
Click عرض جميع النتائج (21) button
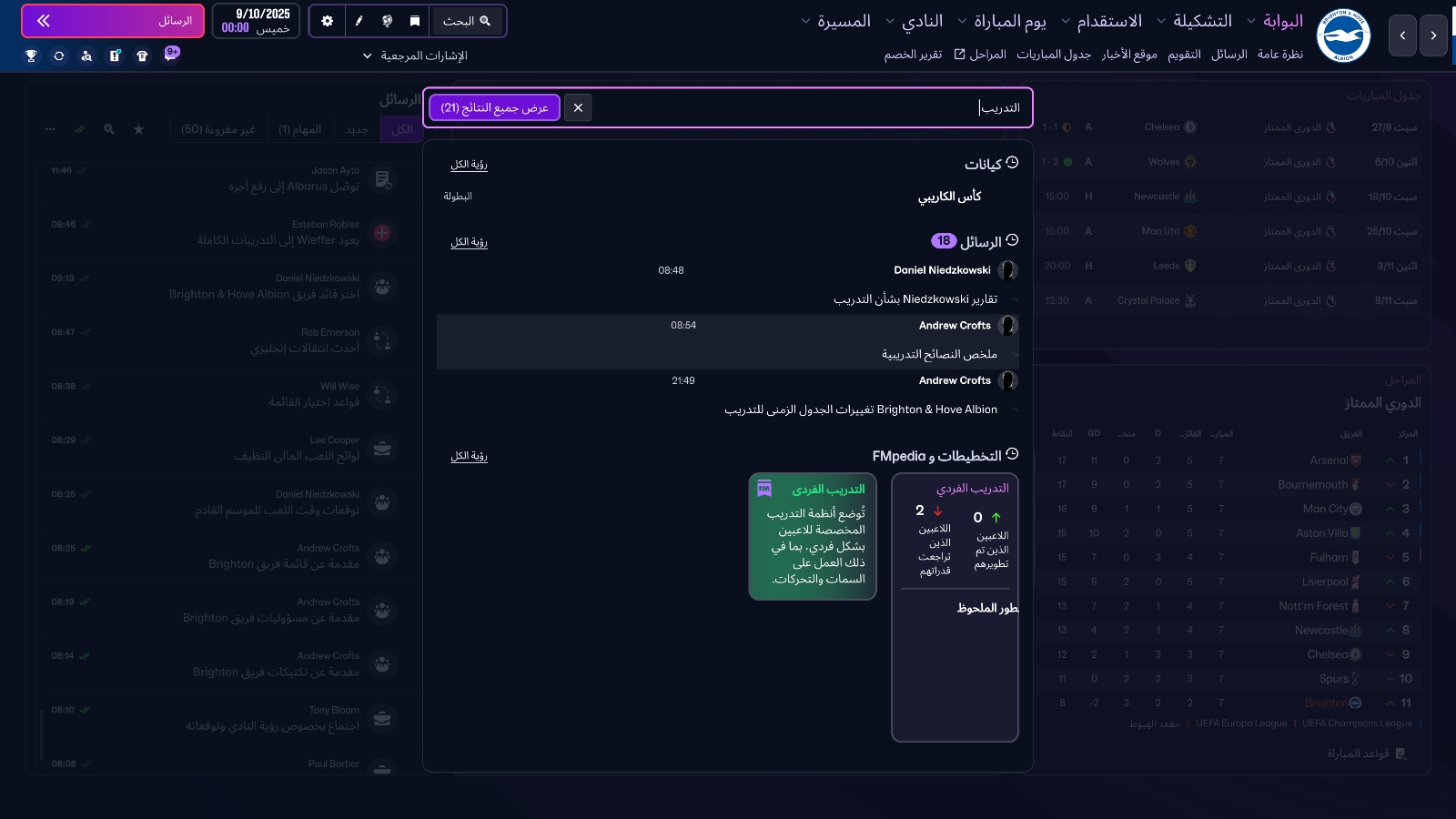click(494, 107)
